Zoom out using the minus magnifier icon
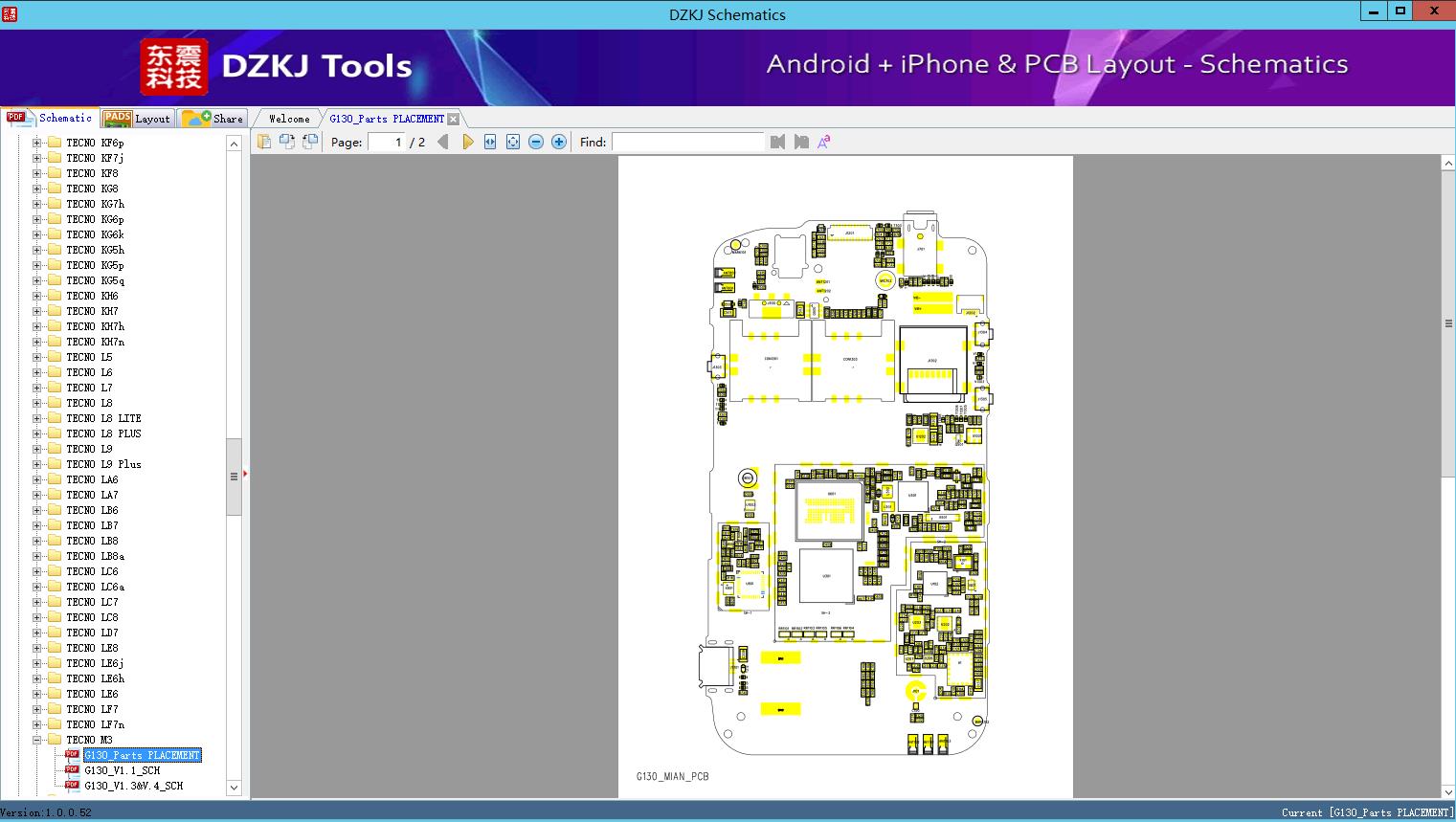Image resolution: width=1456 pixels, height=822 pixels. (x=536, y=141)
